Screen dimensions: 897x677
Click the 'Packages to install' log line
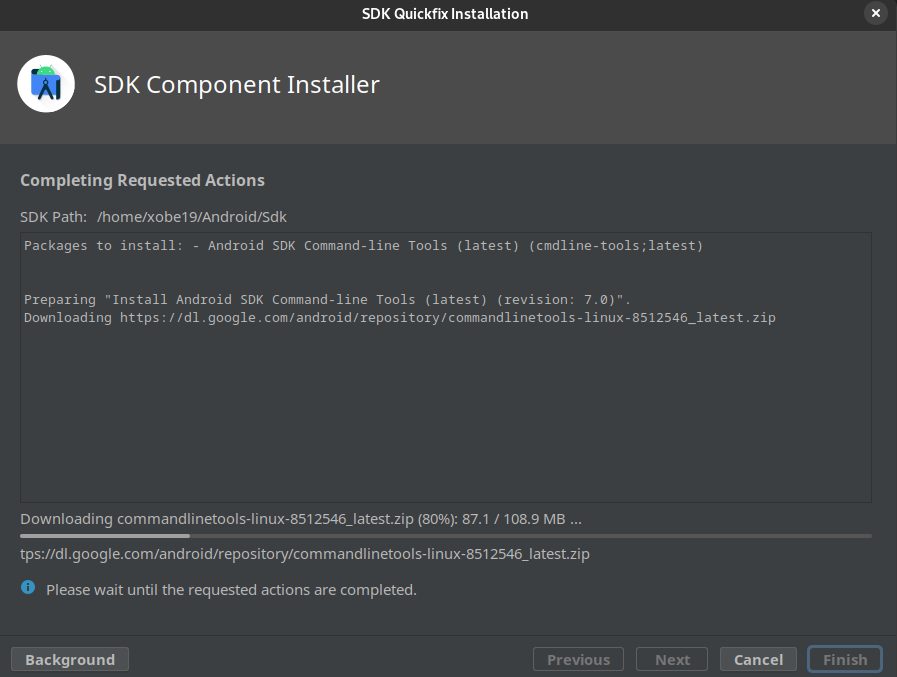coord(363,246)
